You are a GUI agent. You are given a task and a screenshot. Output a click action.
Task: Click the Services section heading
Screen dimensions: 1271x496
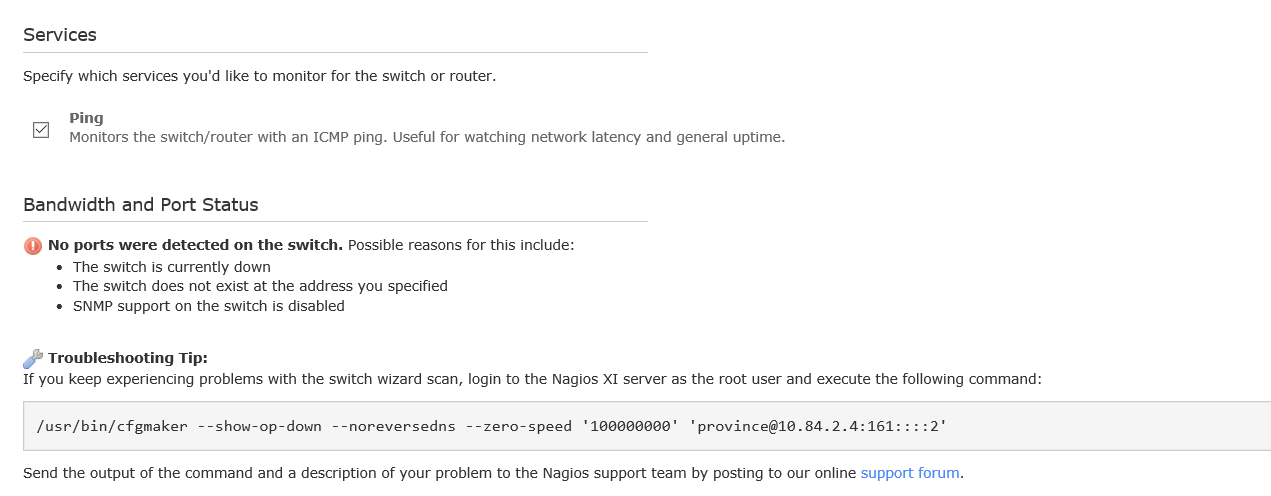coord(60,35)
